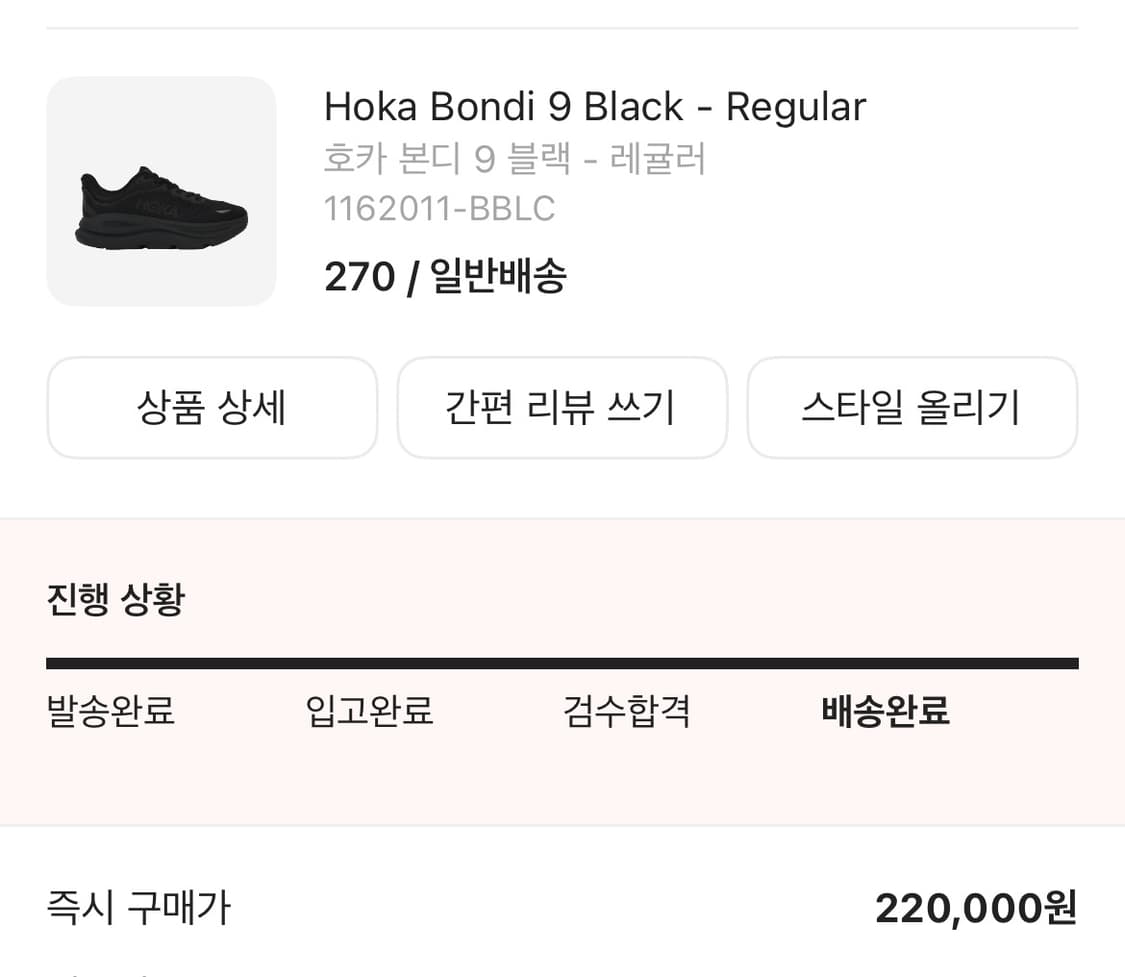Viewport: 1125px width, 977px height.
Task: Click the size 270 text
Action: [x=360, y=276]
